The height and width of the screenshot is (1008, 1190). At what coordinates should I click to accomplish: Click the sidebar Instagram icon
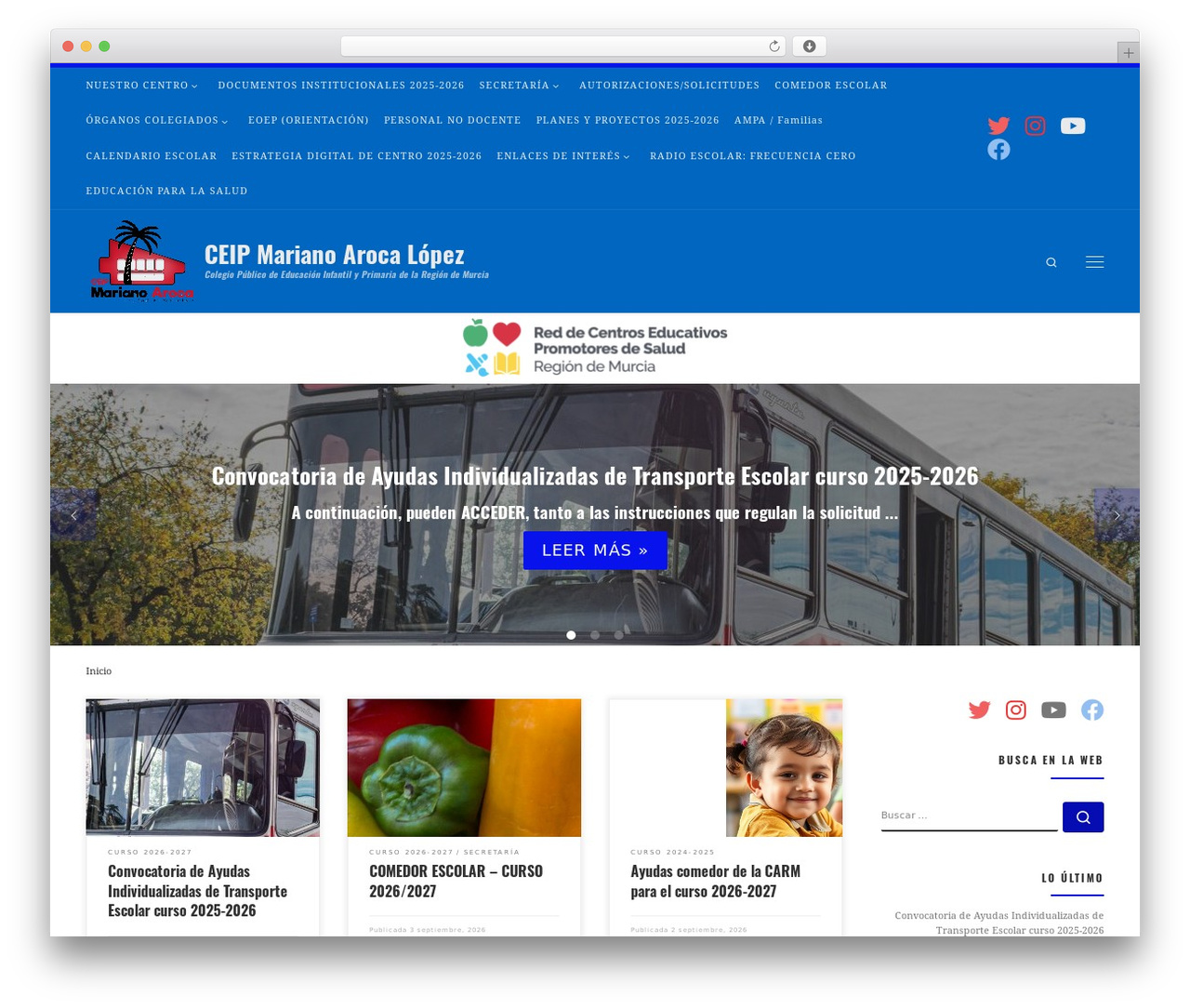(x=1016, y=710)
